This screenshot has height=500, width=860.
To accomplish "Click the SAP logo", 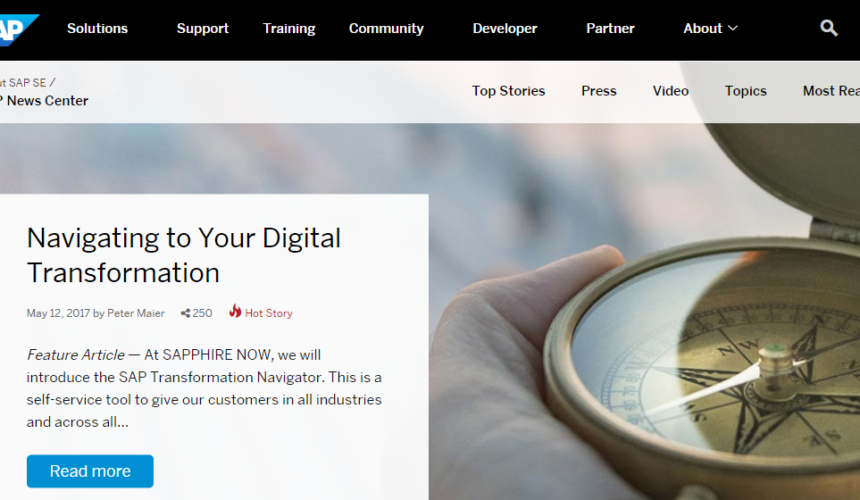I will click(x=18, y=29).
